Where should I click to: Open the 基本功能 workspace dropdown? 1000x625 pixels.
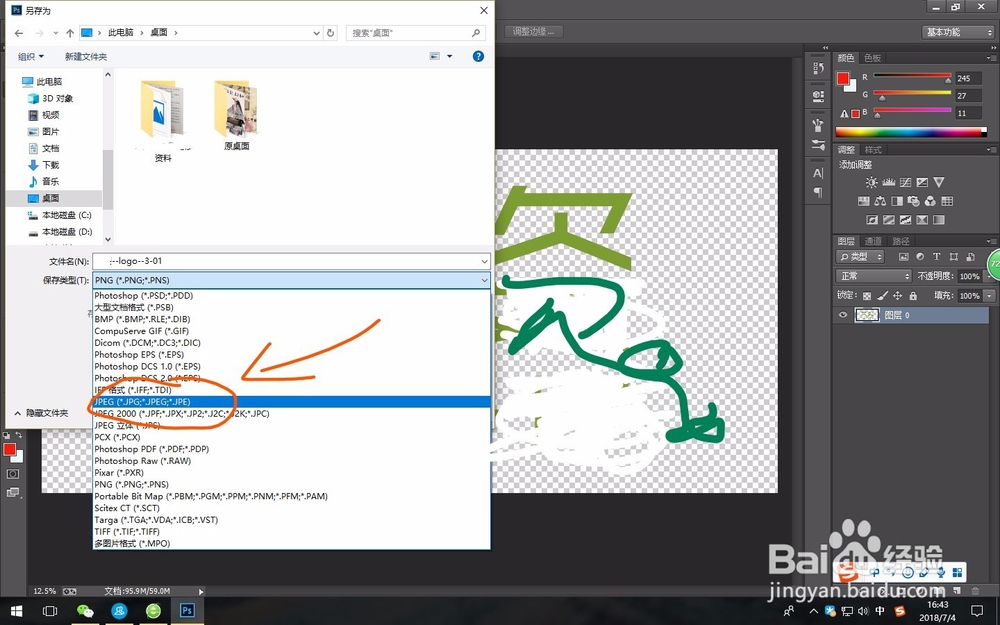[x=957, y=32]
